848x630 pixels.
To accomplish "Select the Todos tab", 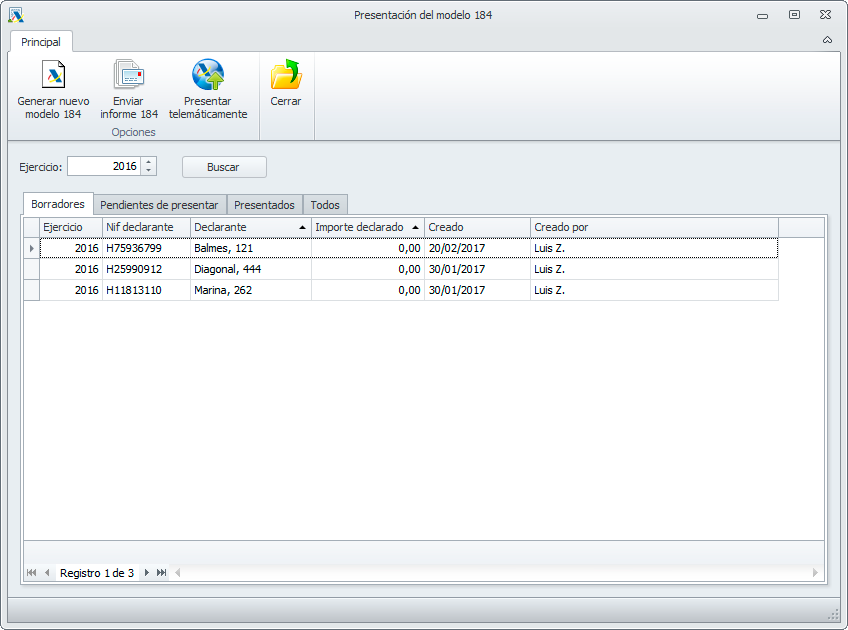I will 325,204.
